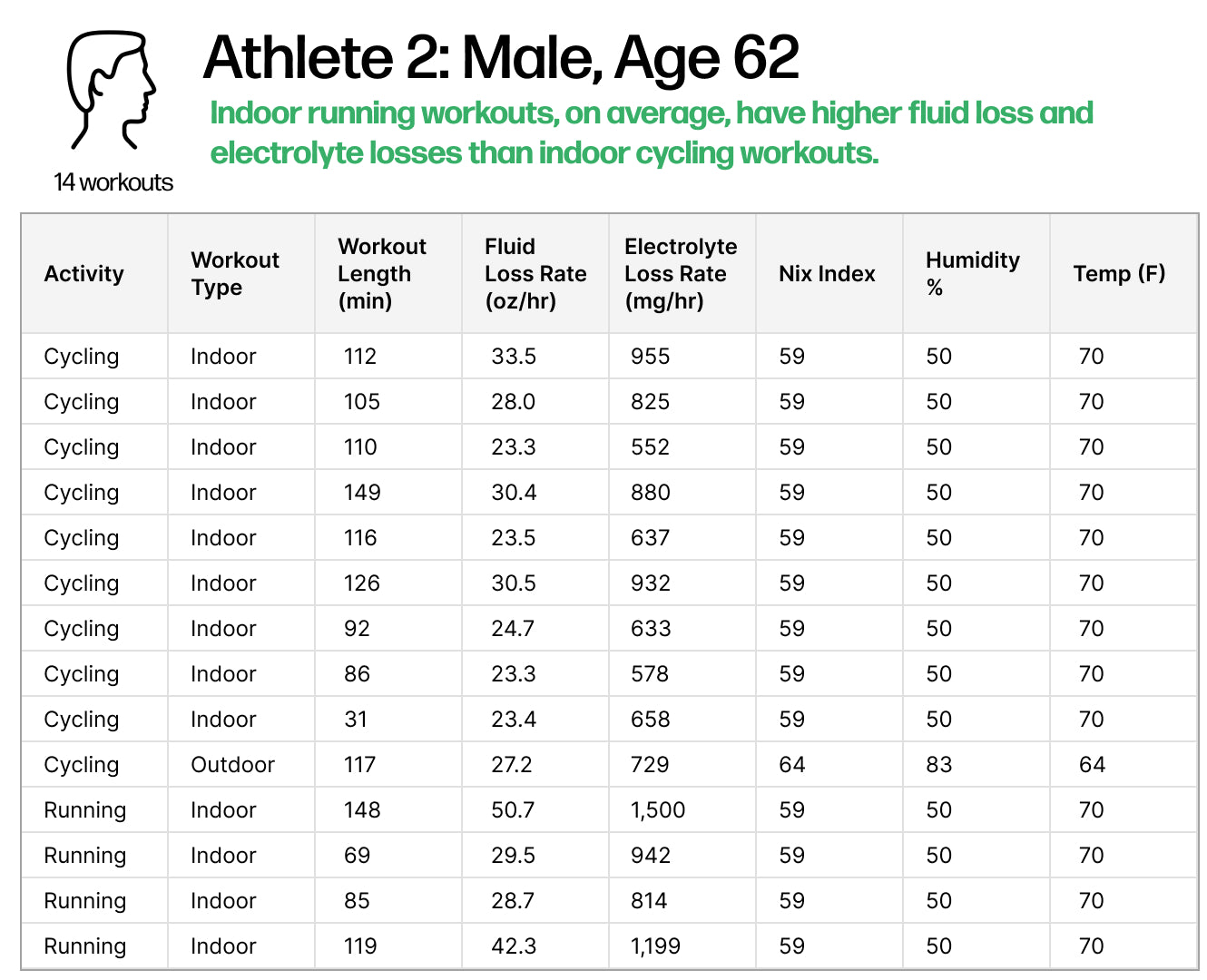1207x980 pixels.
Task: Click the Outdoor workout type cell
Action: [x=232, y=765]
